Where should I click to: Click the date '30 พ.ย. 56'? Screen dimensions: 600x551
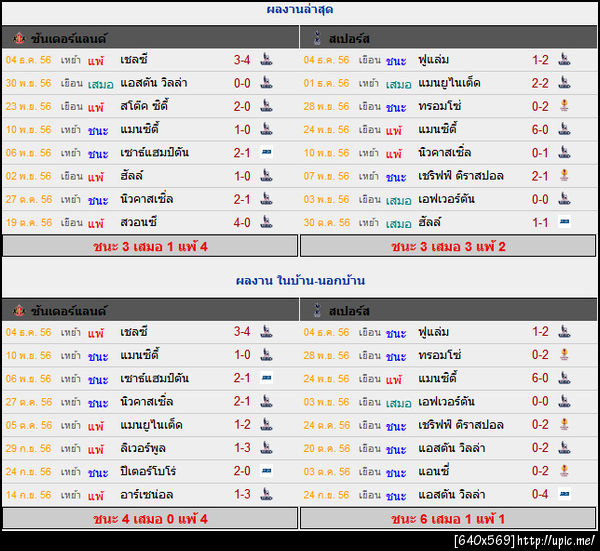pos(29,83)
